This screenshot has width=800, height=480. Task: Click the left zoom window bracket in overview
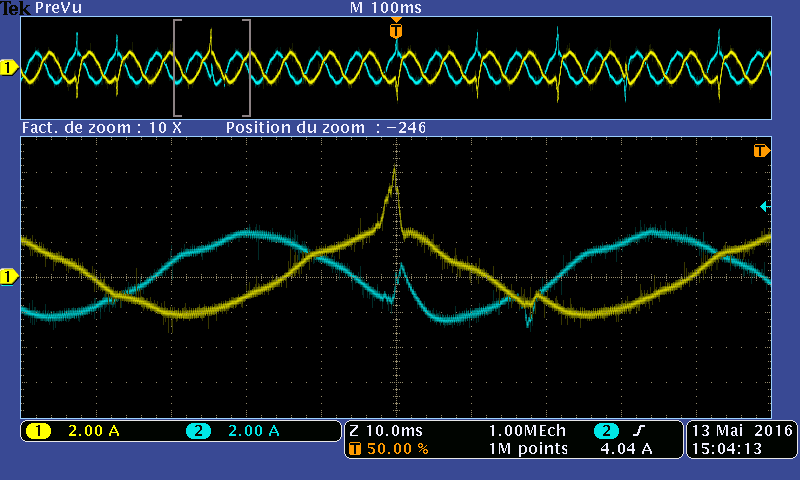177,68
